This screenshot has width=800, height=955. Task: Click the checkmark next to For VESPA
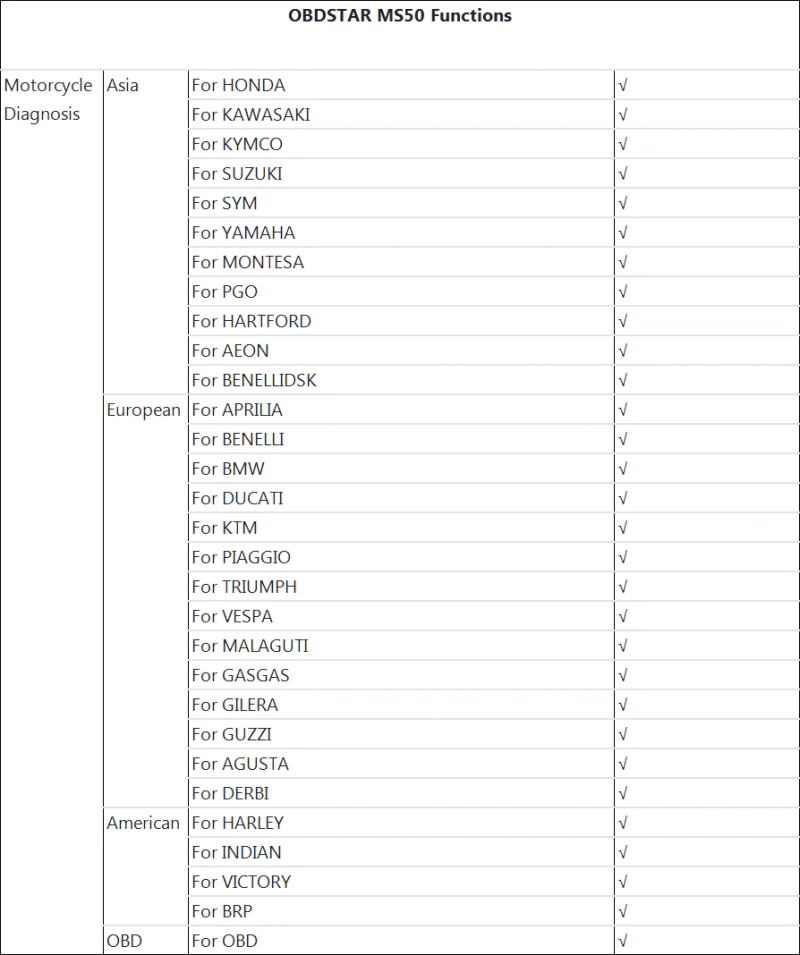tap(622, 616)
